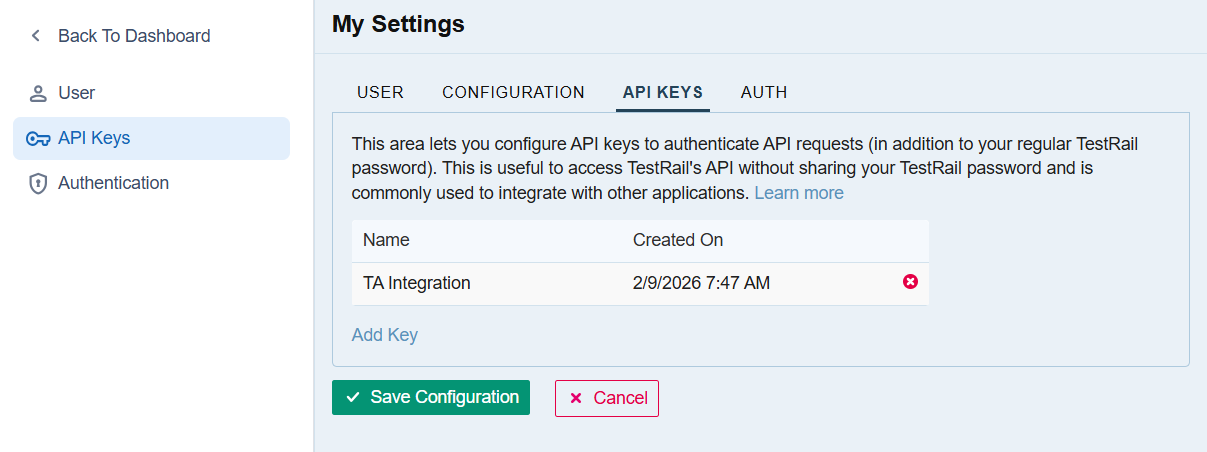
Task: Click the back chevron arrow icon
Action: [36, 36]
